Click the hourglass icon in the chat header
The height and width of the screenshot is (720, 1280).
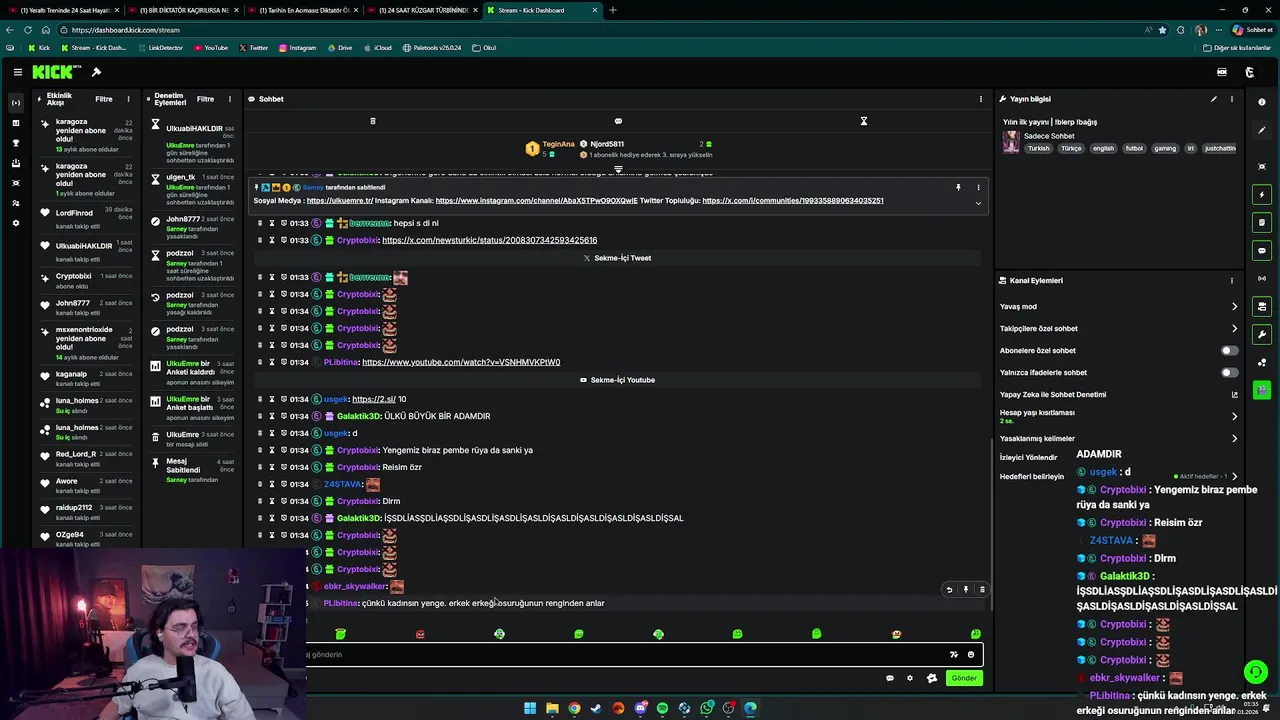[x=864, y=121]
